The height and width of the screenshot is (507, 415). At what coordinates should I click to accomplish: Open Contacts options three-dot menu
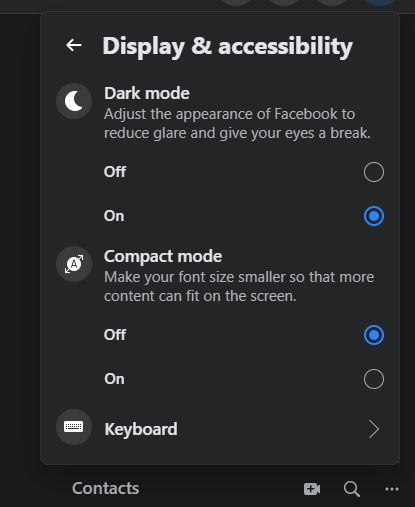point(392,489)
